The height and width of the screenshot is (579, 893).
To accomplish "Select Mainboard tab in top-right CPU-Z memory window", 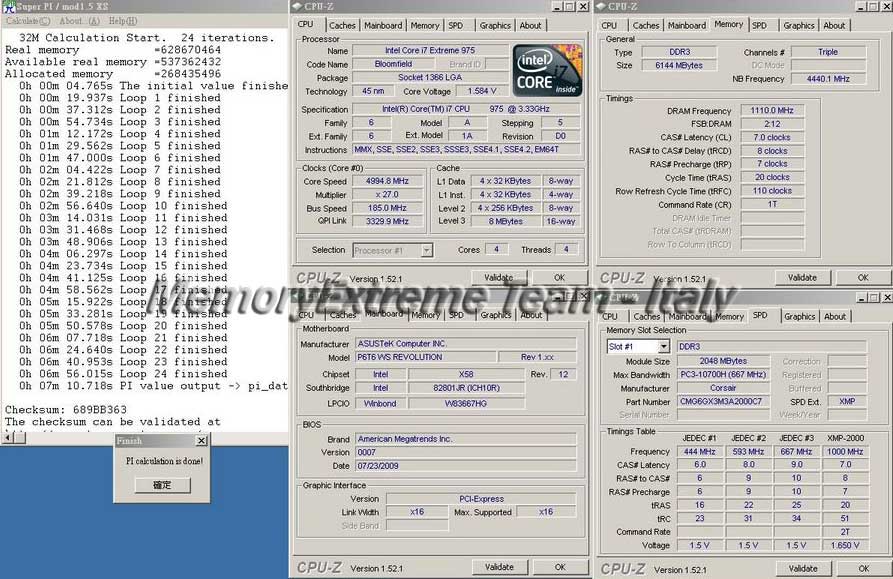I will coord(687,26).
